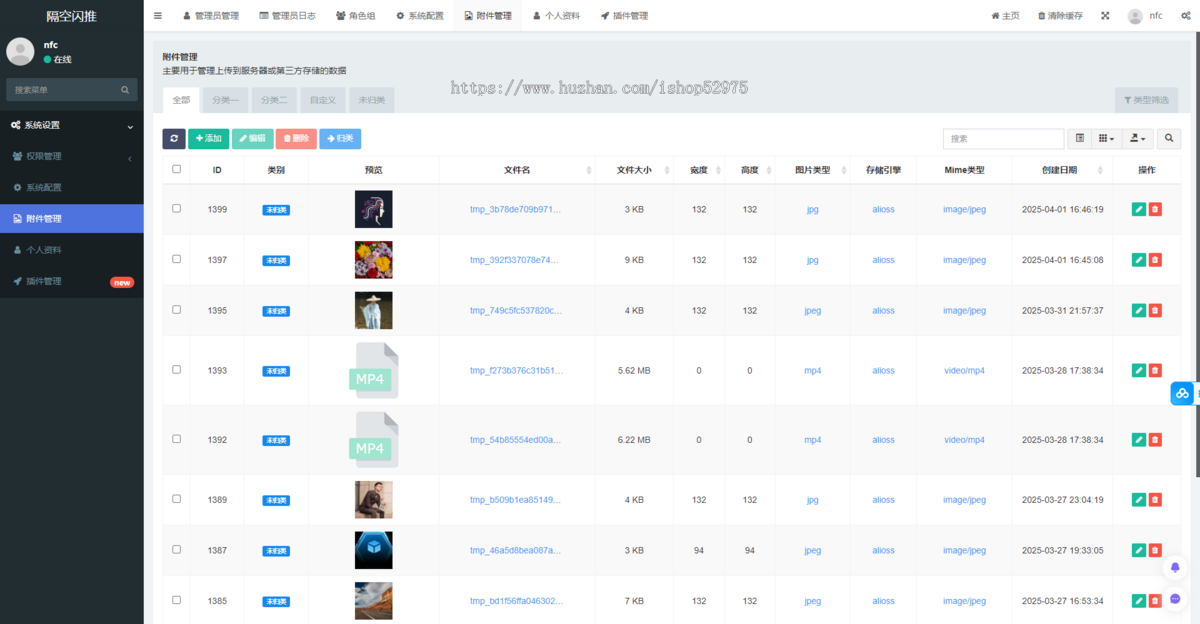This screenshot has height=624, width=1200.
Task: Open the purple notification bell floating icon
Action: 1175,567
